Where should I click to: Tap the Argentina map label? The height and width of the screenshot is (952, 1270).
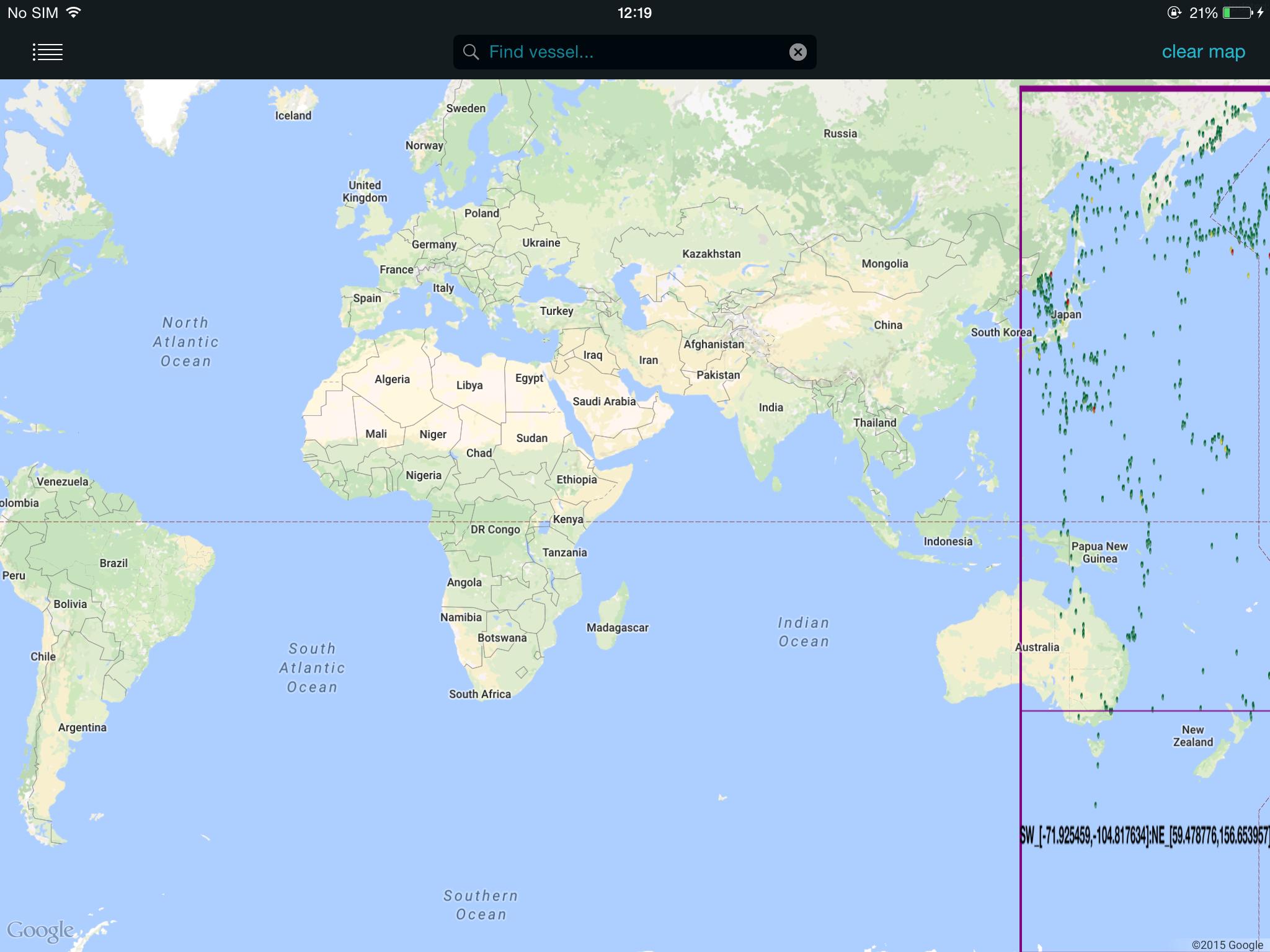point(82,728)
